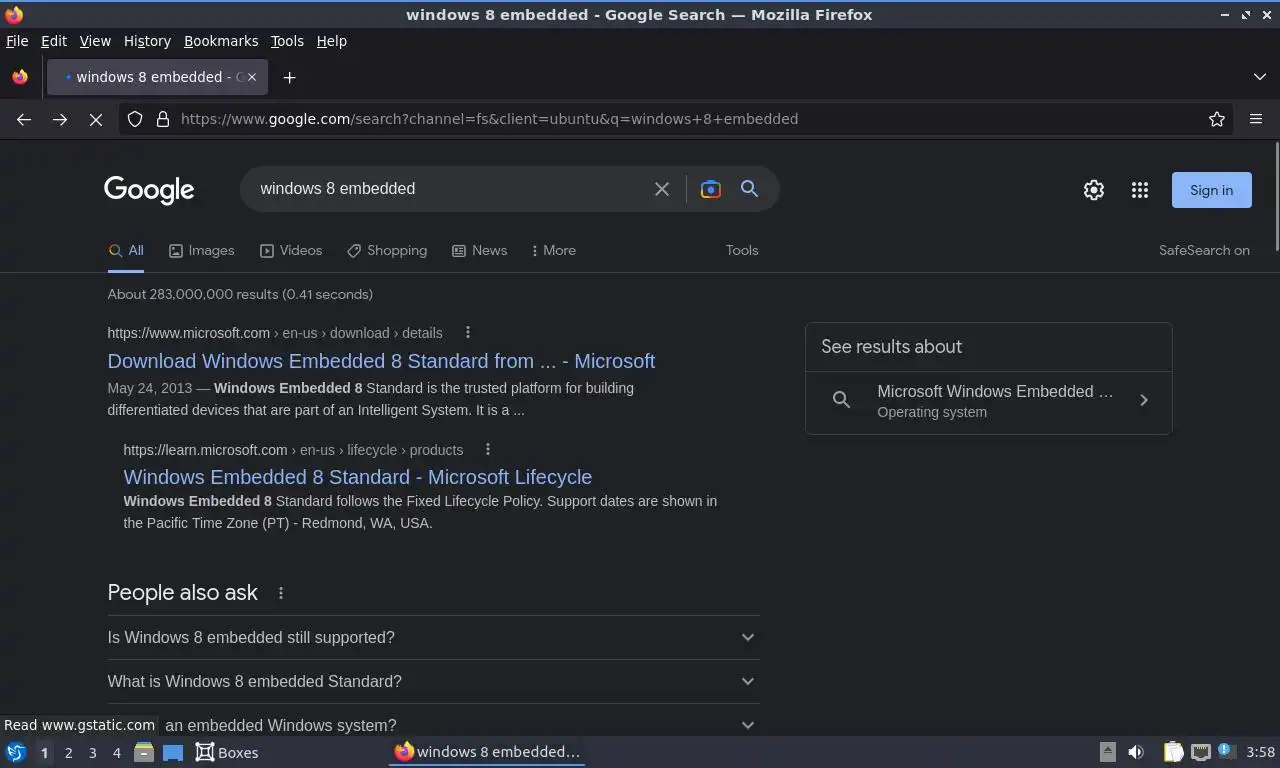The width and height of the screenshot is (1280, 768).
Task: List all tabs dropdown arrow
Action: point(1260,77)
